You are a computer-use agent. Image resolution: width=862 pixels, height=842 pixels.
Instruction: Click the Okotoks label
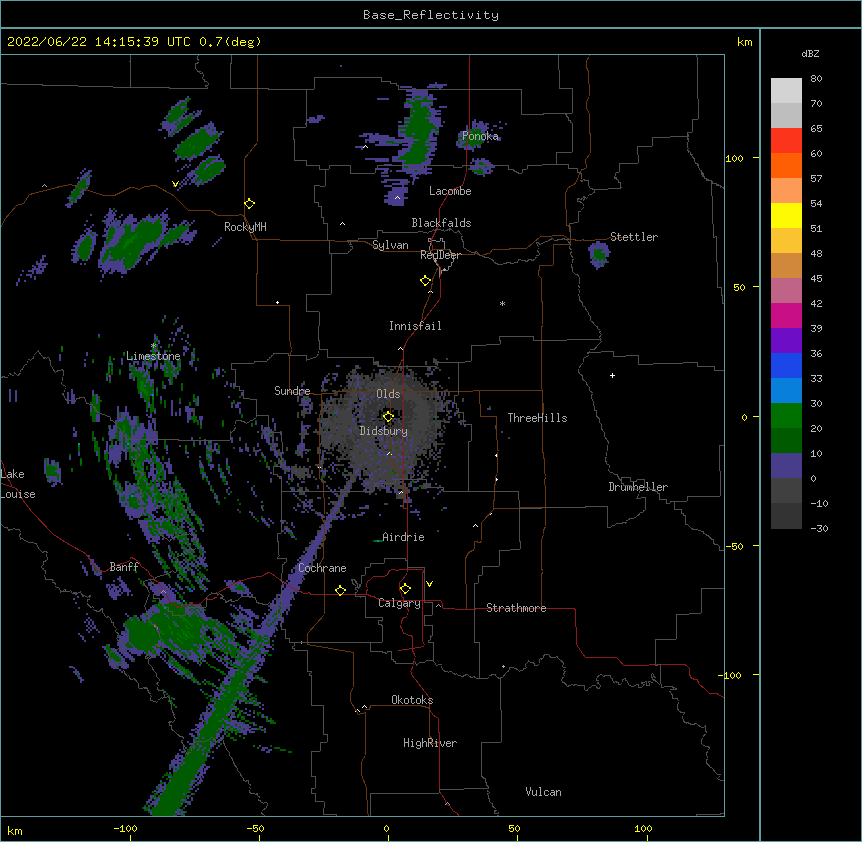click(412, 700)
